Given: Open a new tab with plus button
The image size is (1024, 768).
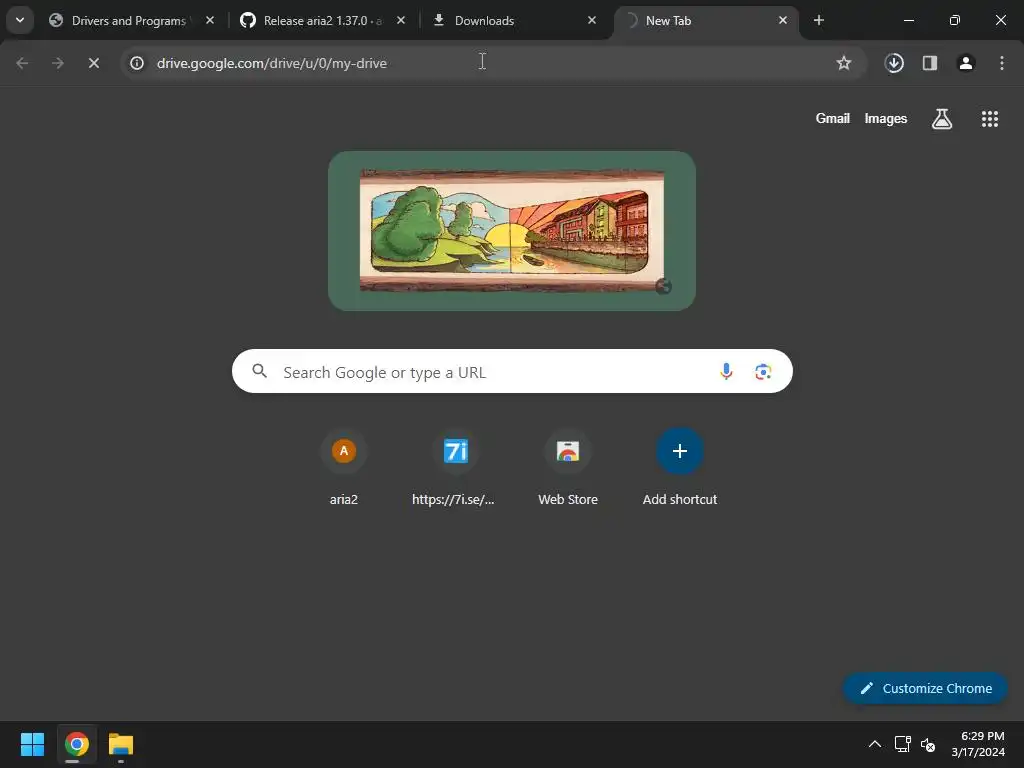Looking at the screenshot, I should point(818,20).
